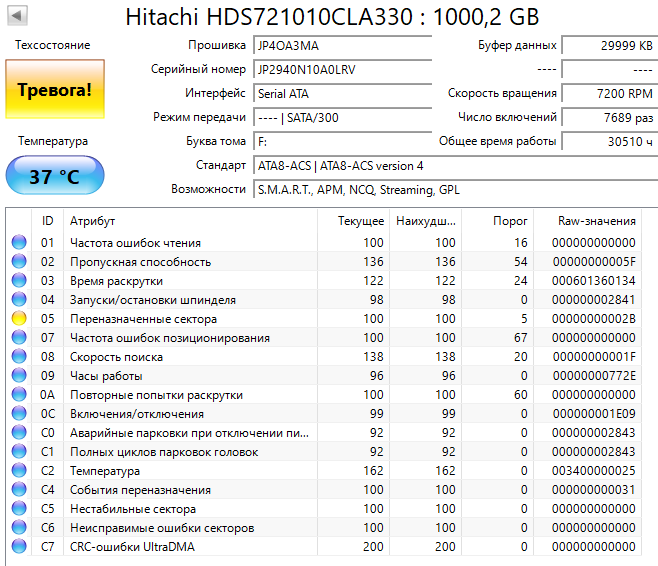Click the Буфер данных field 29999 KB
The height and width of the screenshot is (566, 658).
click(610, 45)
